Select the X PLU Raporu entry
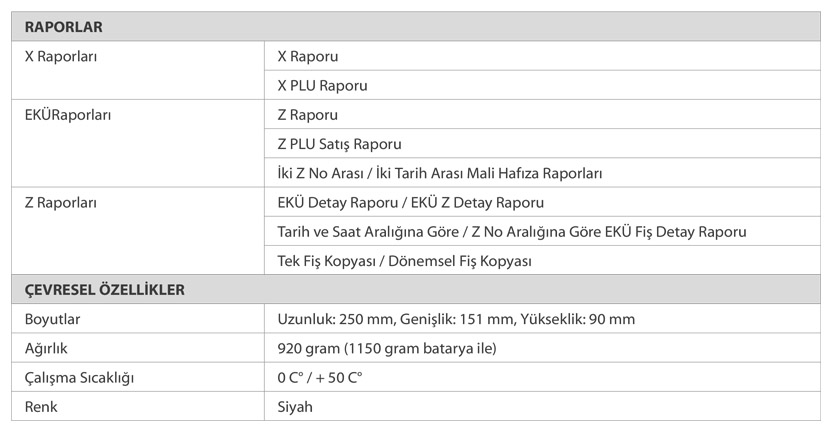 coord(322,86)
